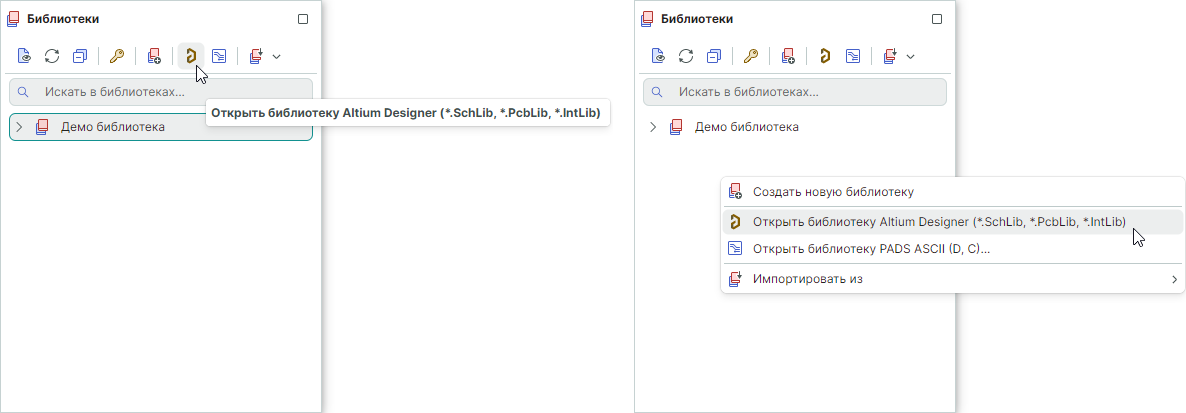Collapse all icon in the right panel toolbar
This screenshot has height=413, width=1186.
coord(714,56)
